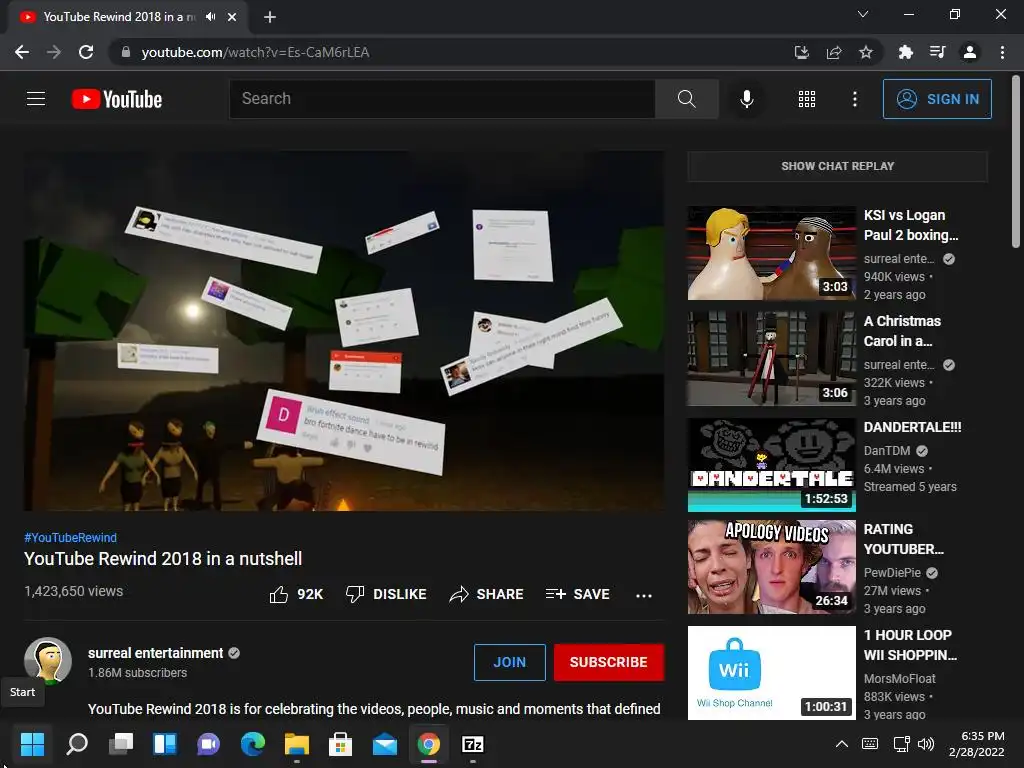The height and width of the screenshot is (768, 1024).
Task: Bookmark this tab with star
Action: coord(865,52)
